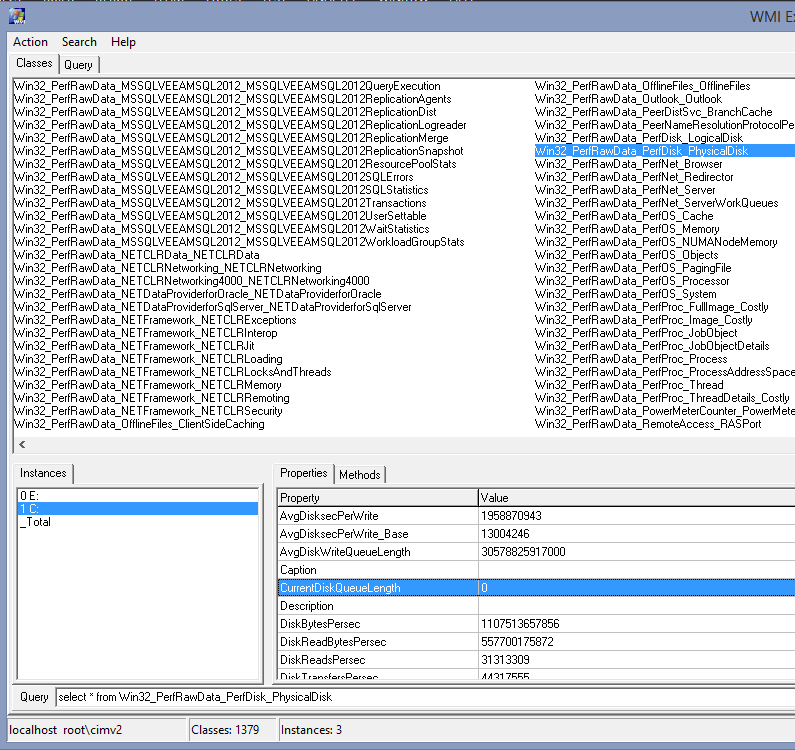Select instance 1 C:
Viewport: 795px width, 750px height.
[x=137, y=509]
